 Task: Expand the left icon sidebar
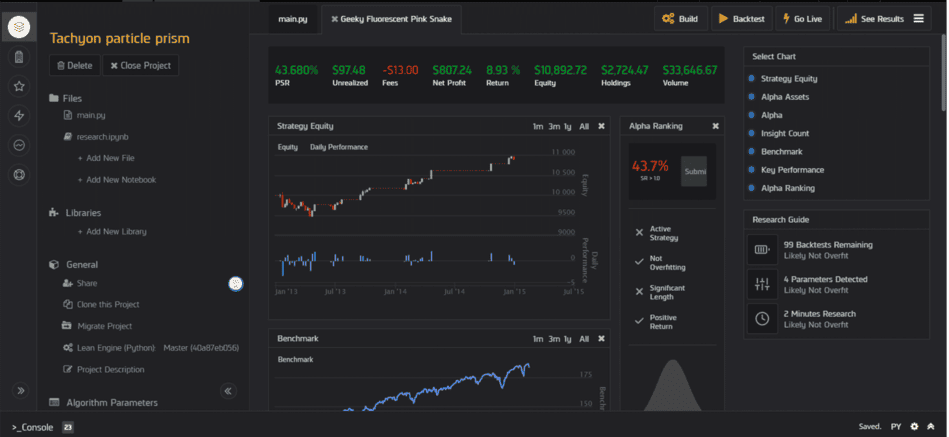[18, 390]
